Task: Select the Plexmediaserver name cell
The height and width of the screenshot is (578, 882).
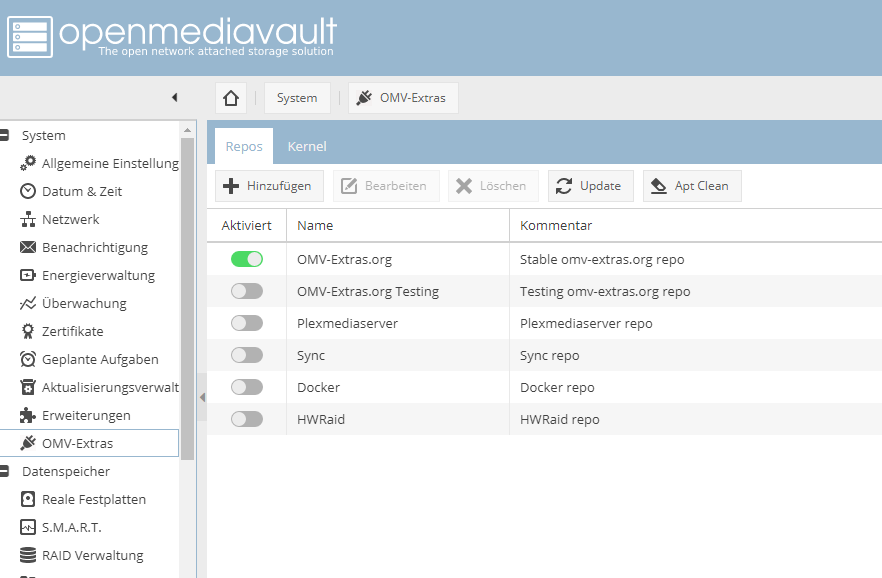Action: tap(398, 323)
